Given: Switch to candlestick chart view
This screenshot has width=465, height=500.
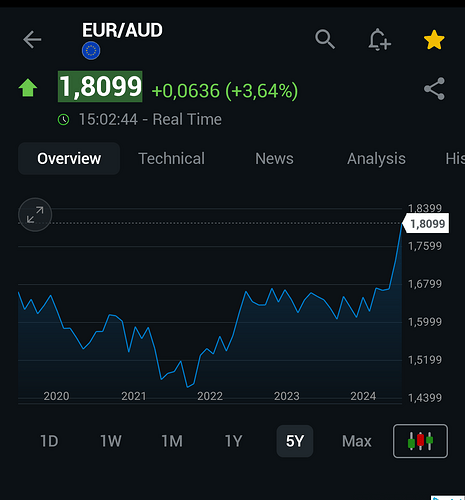Looking at the screenshot, I should pyautogui.click(x=420, y=441).
